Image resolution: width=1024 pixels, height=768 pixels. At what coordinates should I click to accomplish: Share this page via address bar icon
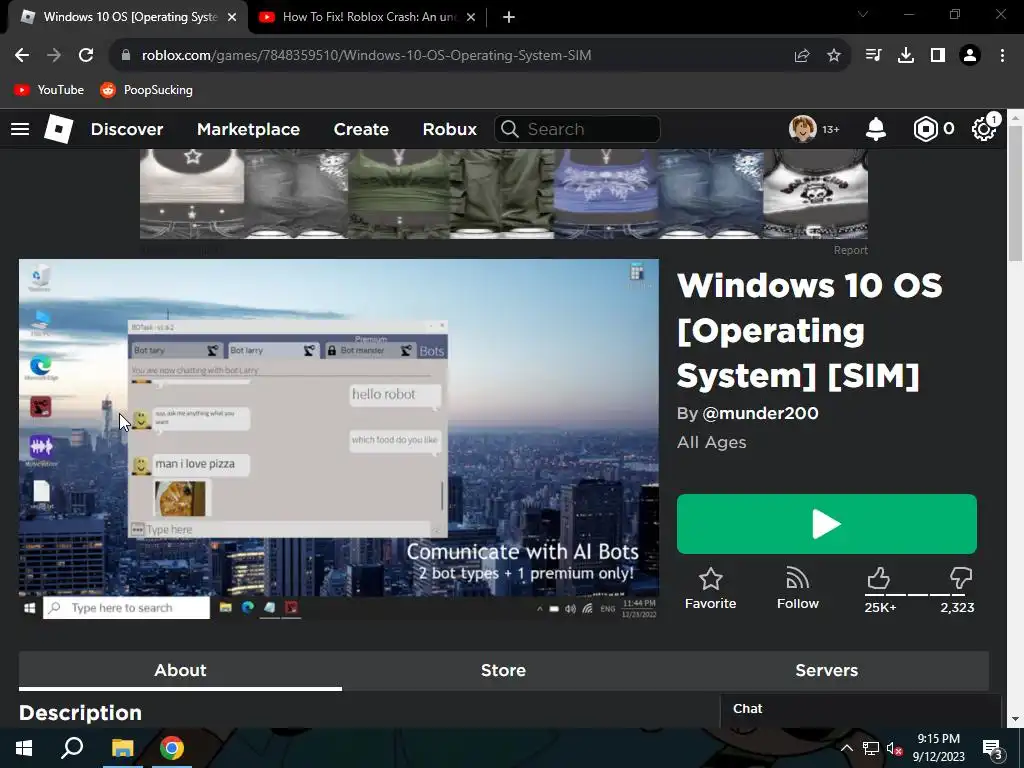pos(802,56)
